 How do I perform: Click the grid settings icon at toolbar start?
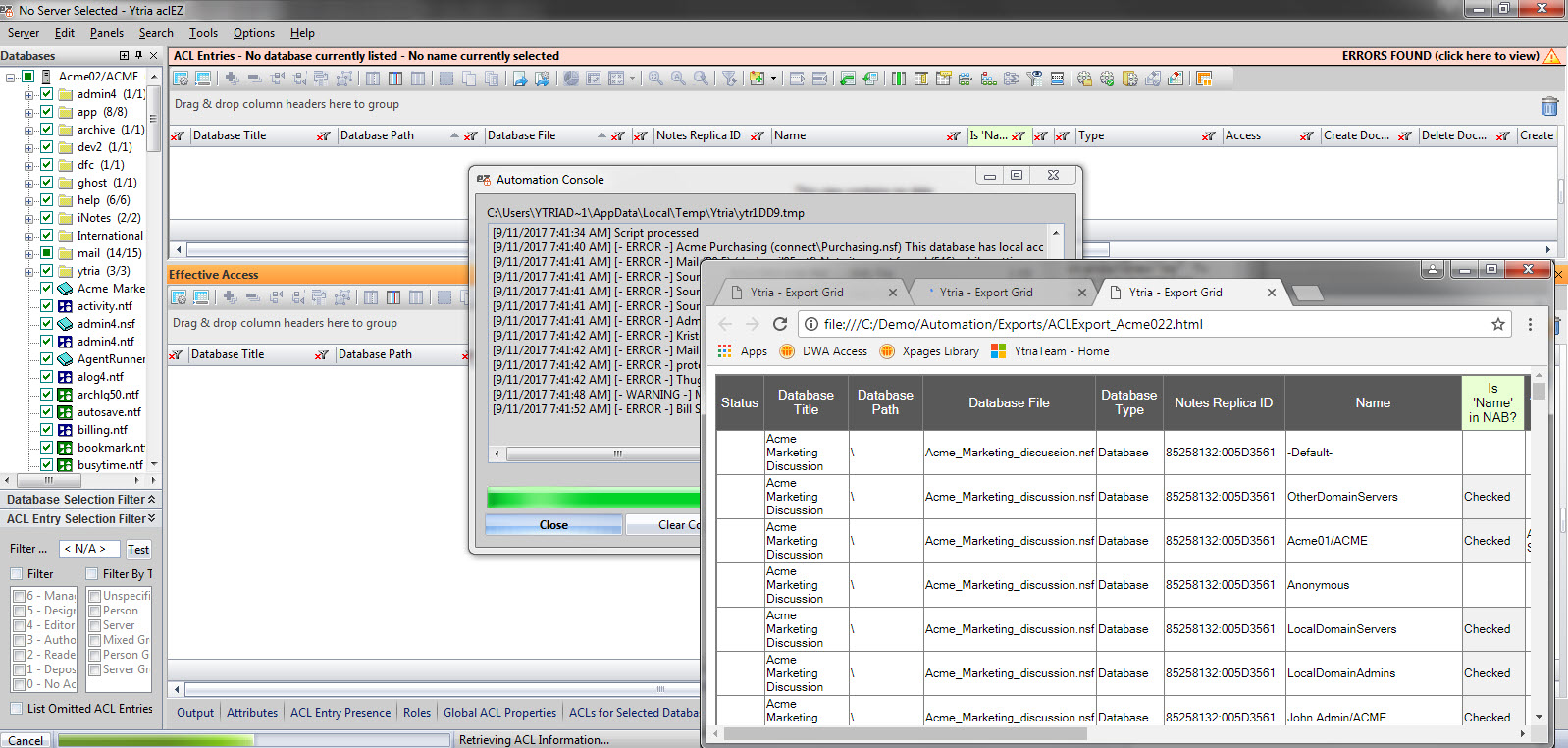(181, 79)
